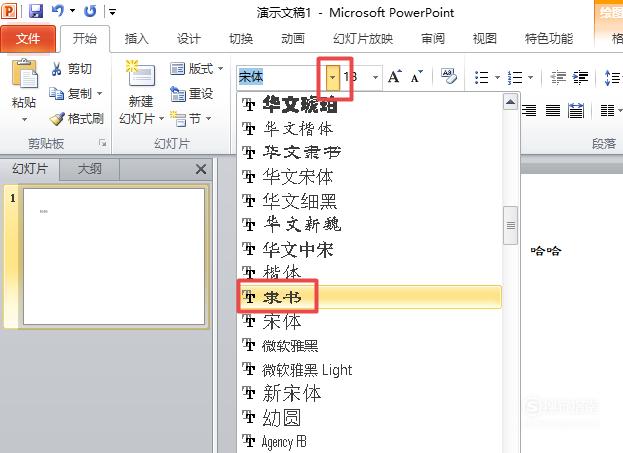Choose the 华文琥珀 font
This screenshot has height=453, width=623.
coord(370,105)
